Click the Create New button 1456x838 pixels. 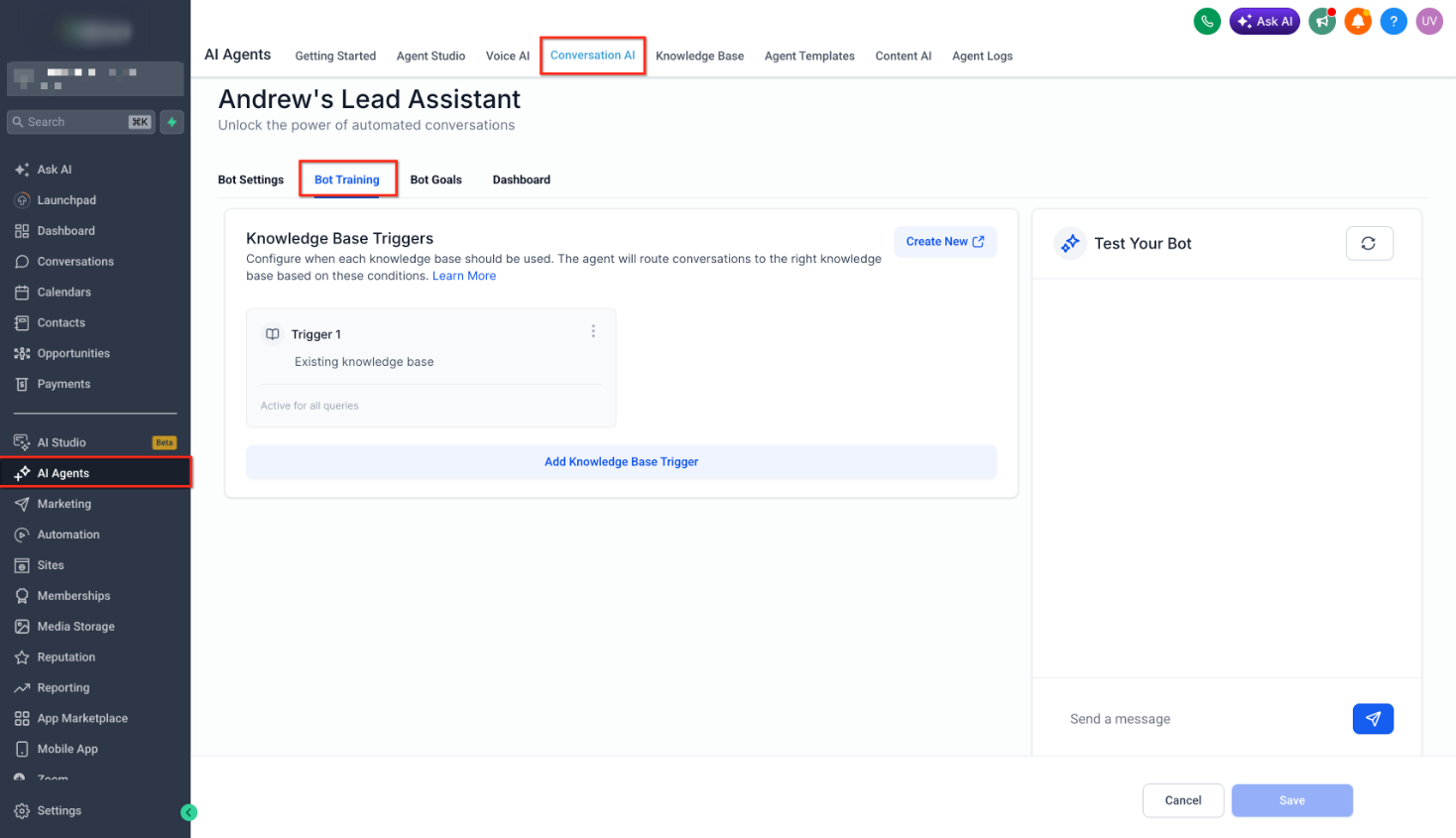pos(945,242)
